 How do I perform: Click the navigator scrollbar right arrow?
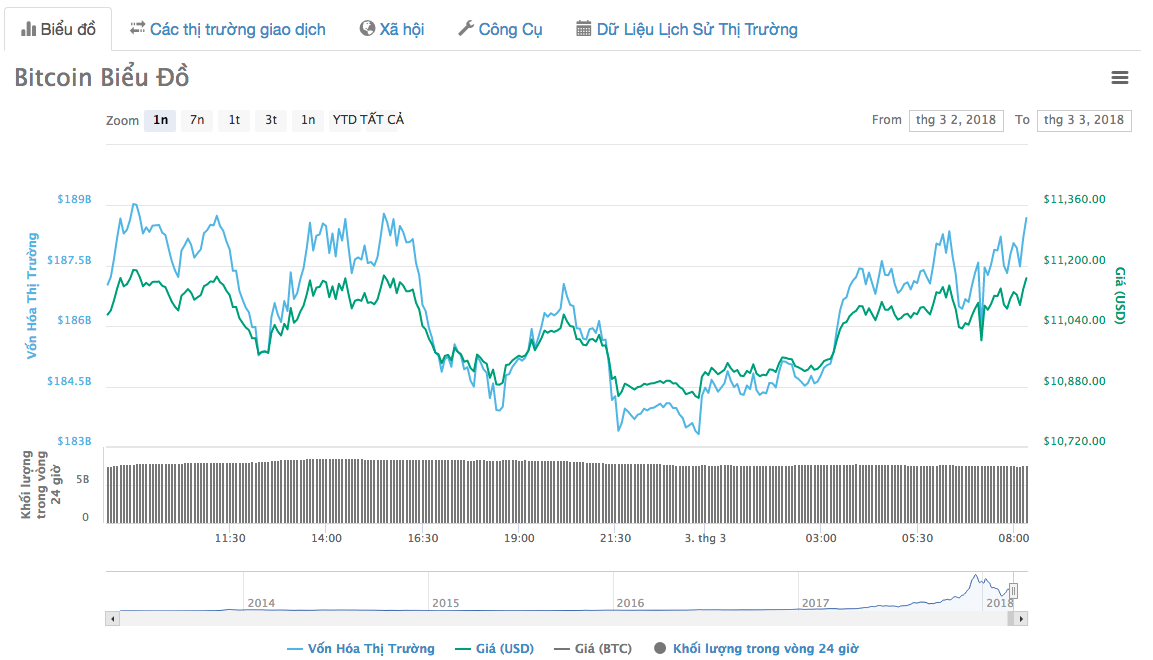click(1021, 619)
